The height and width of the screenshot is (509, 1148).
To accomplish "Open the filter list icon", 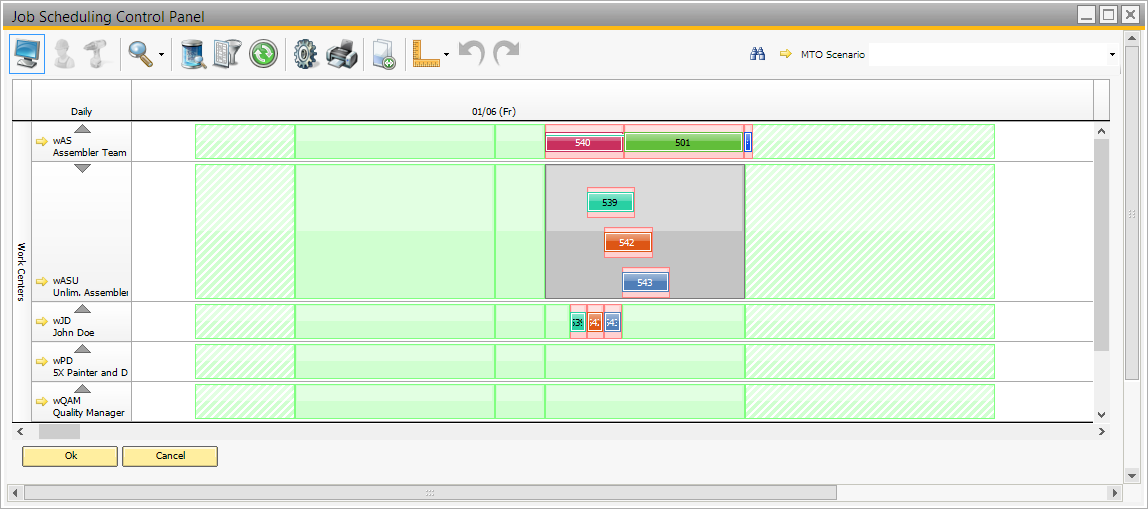I will [228, 54].
